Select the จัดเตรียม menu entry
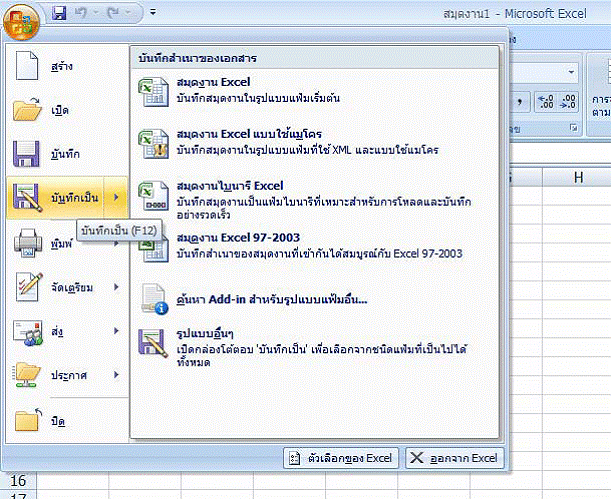 tap(67, 287)
